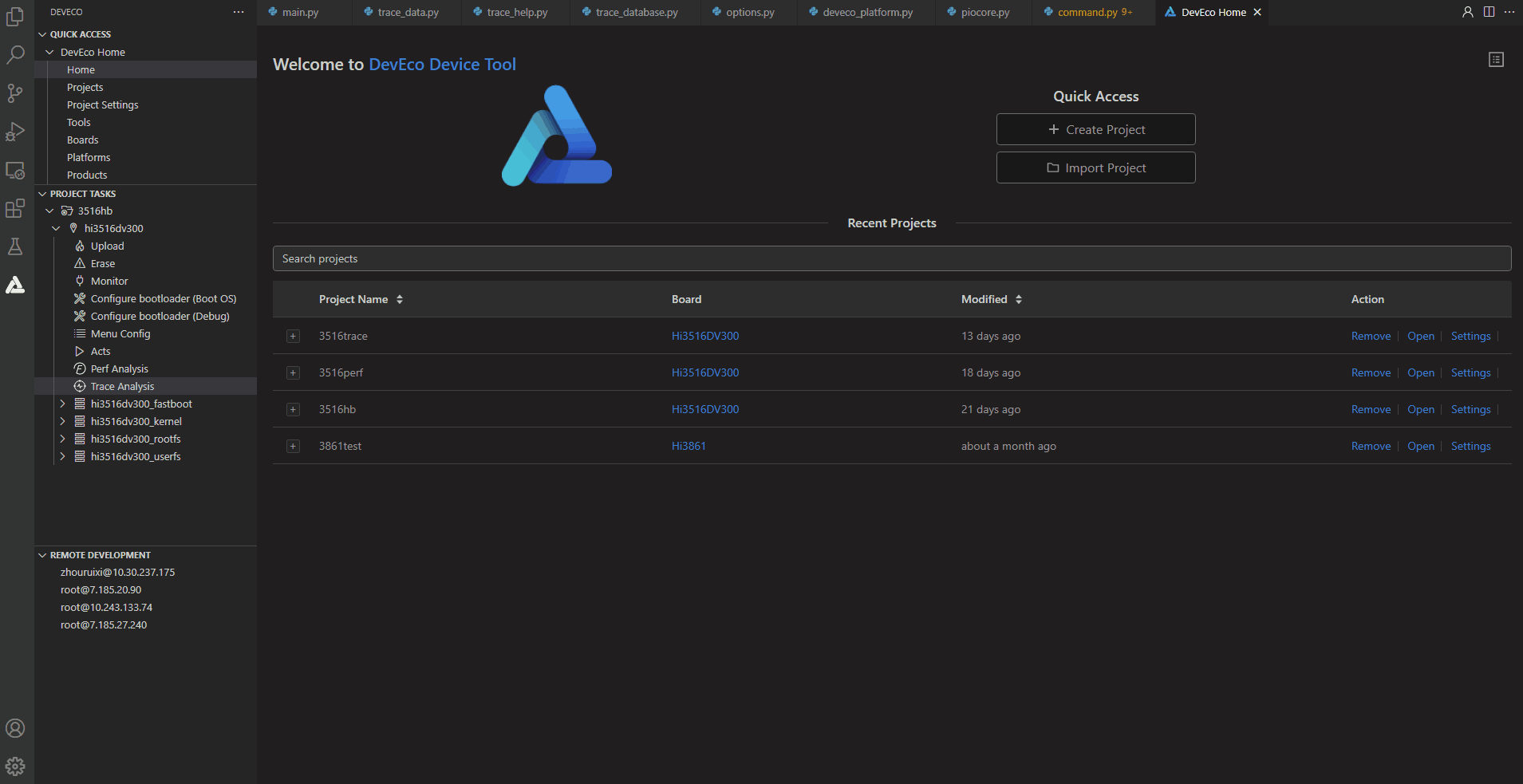Click the Search projects input field
Viewport: 1523px width, 784px height.
892,258
